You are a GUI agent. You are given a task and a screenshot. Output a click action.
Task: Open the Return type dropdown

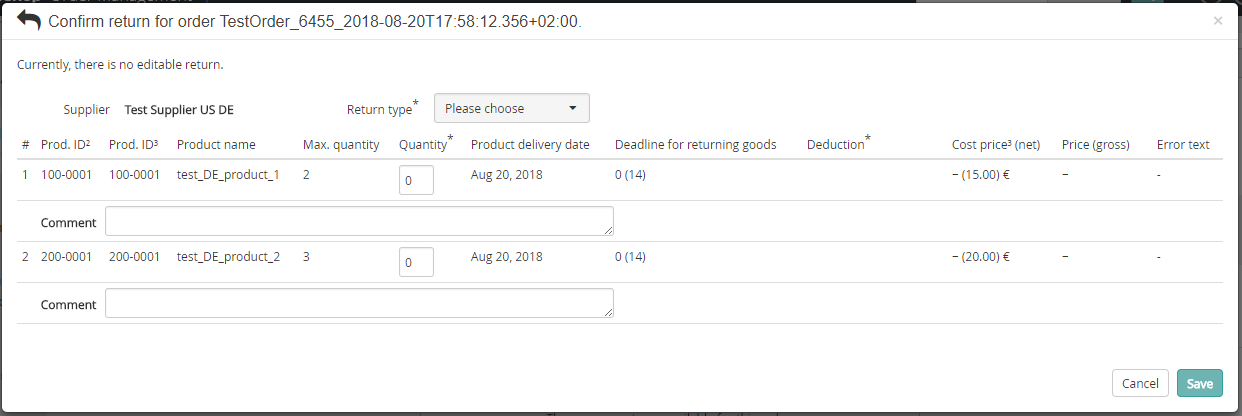(x=512, y=108)
